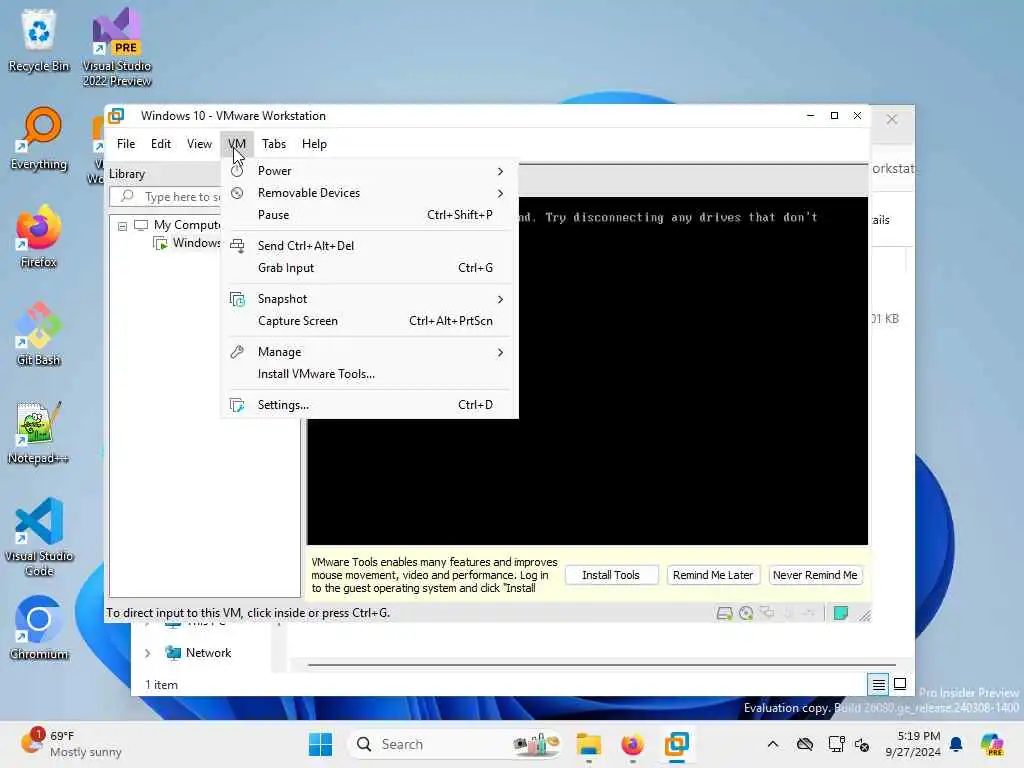Click the Never Remind Me button

815,575
